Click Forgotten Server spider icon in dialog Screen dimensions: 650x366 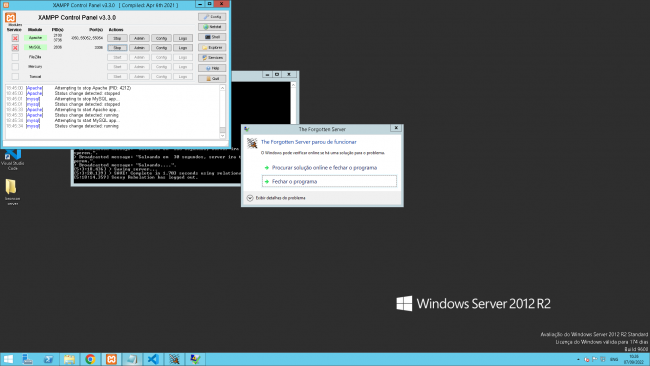click(252, 143)
